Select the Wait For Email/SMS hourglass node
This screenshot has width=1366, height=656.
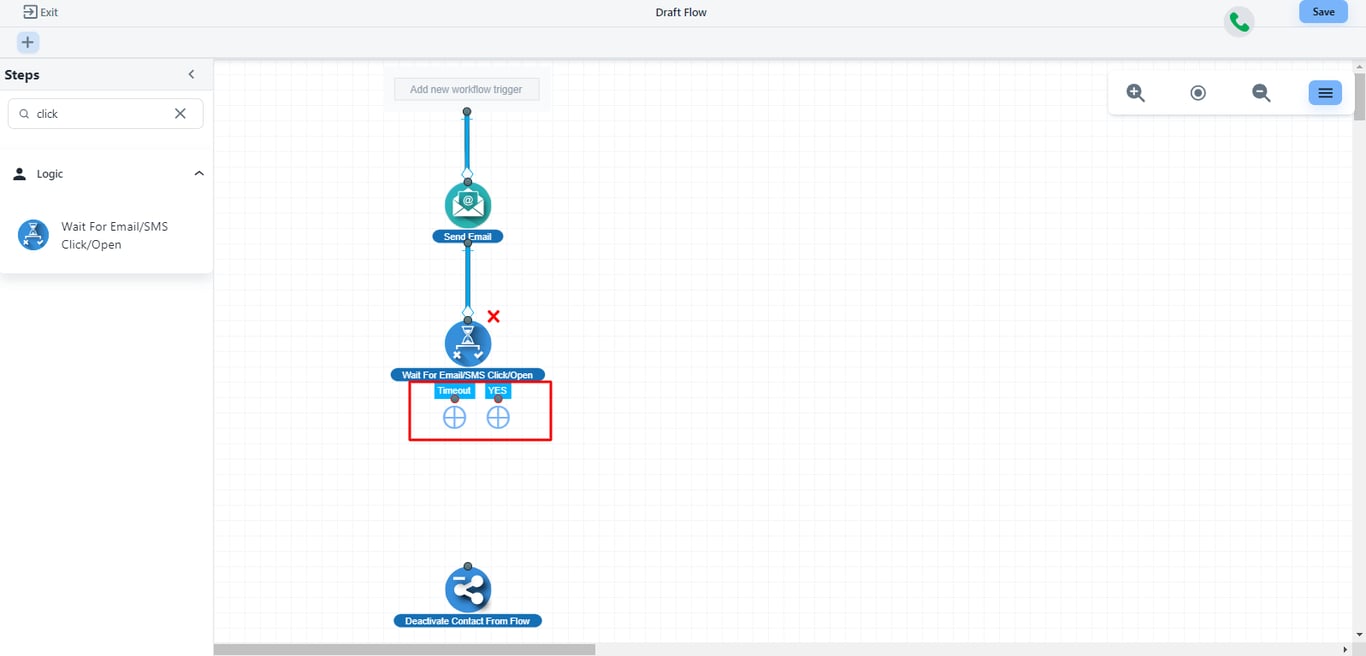(x=468, y=343)
